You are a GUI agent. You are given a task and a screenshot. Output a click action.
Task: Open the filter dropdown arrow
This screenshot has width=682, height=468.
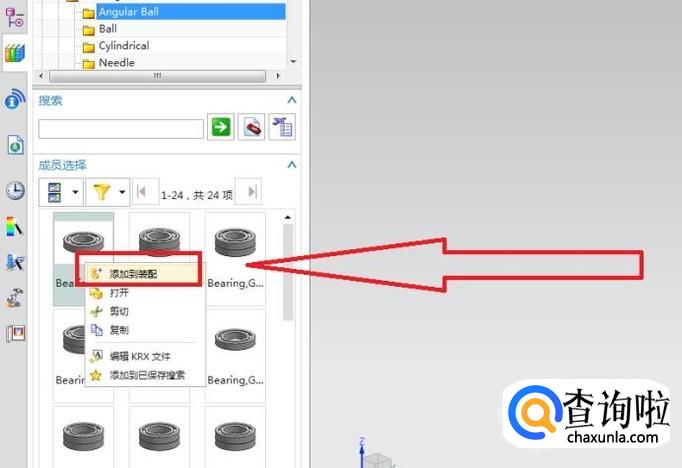(x=122, y=192)
